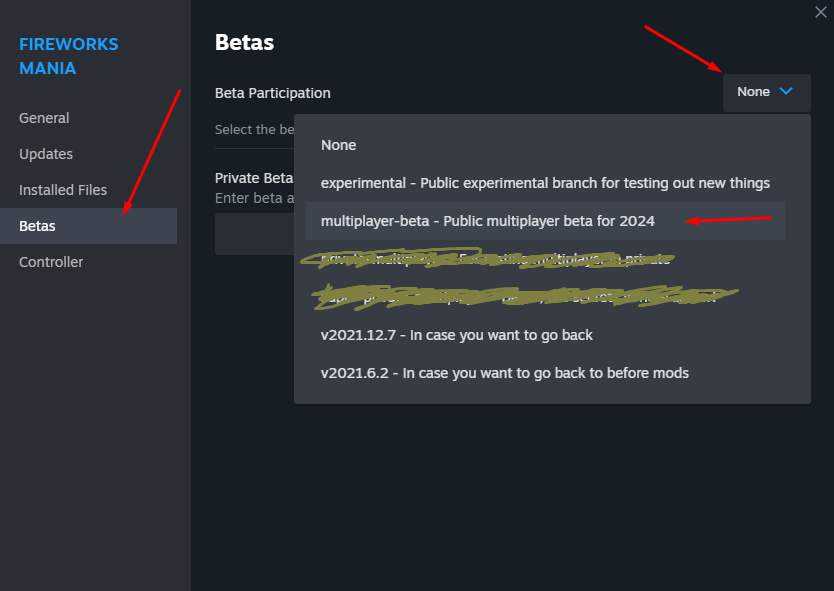The image size is (834, 591).
Task: Choose v2021.6.2 before mods branch
Action: click(504, 373)
